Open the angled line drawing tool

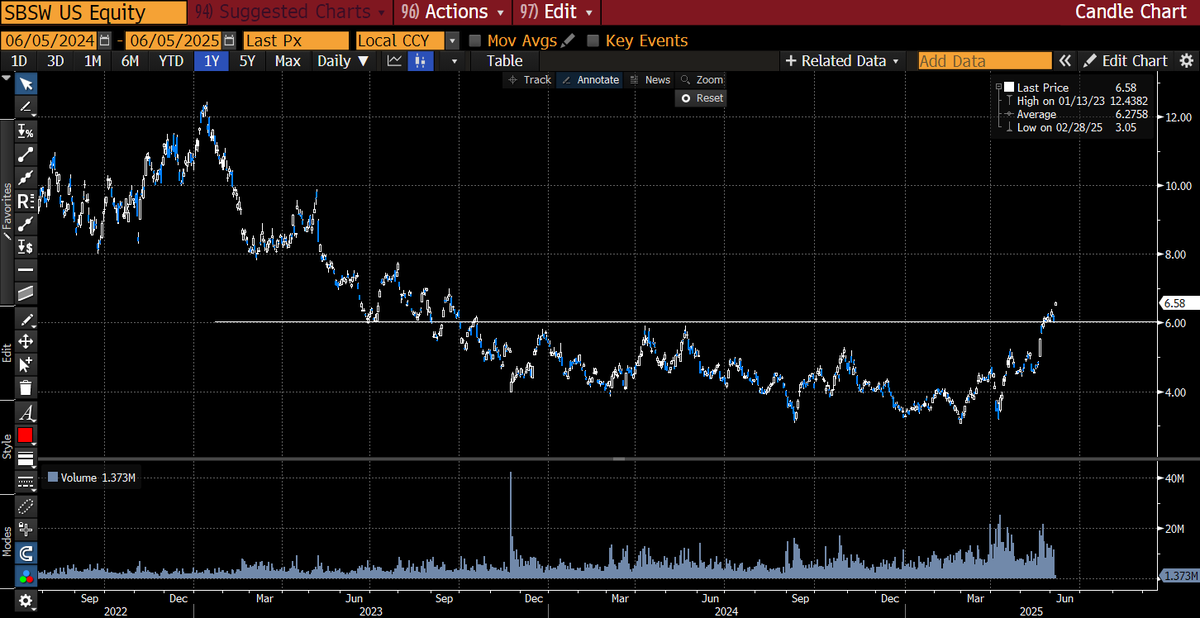tap(26, 106)
